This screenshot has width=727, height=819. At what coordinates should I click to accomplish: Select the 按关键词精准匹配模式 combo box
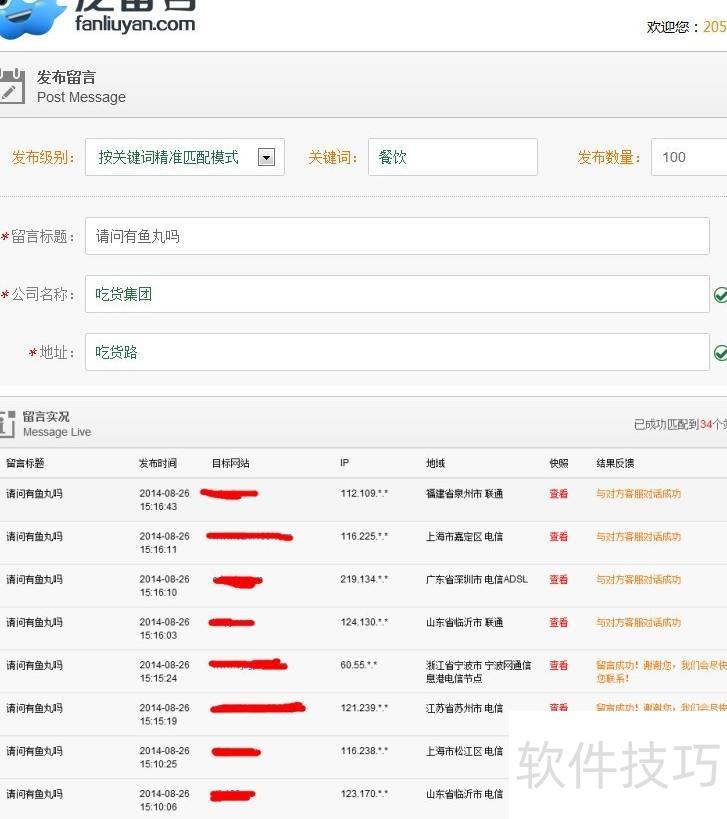coord(185,157)
